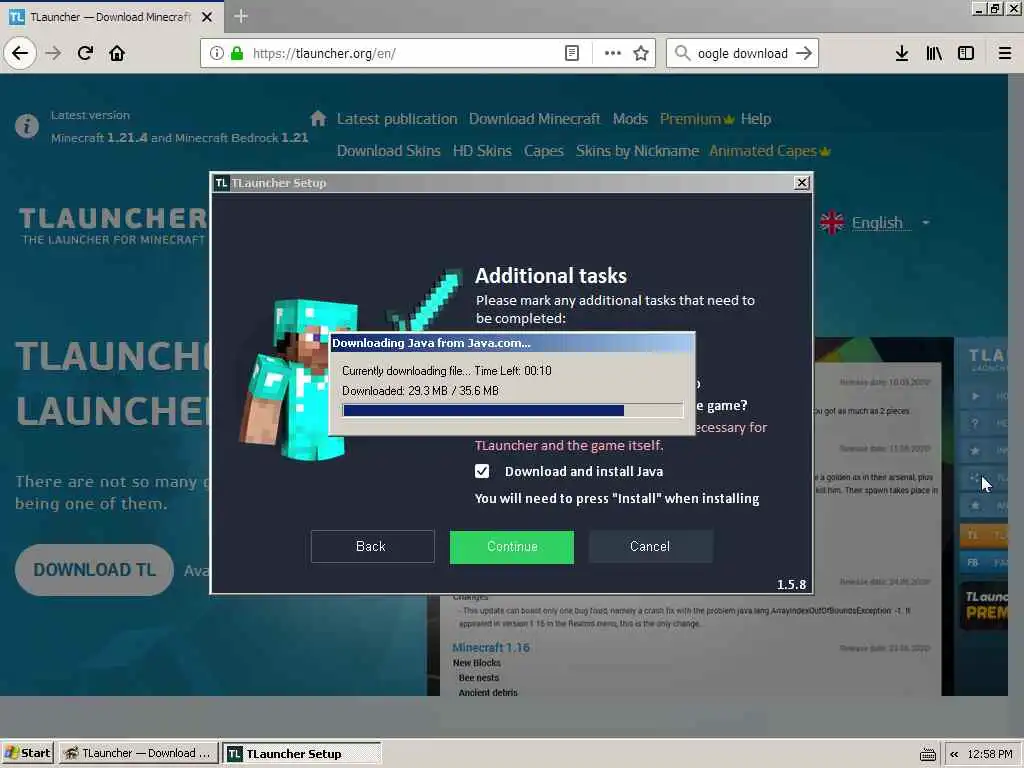
Task: Open page actions three-dots menu
Action: (613, 53)
